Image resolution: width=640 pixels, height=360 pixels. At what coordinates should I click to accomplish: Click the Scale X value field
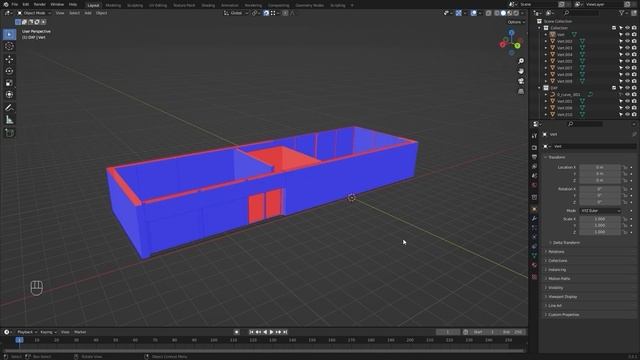(600, 219)
